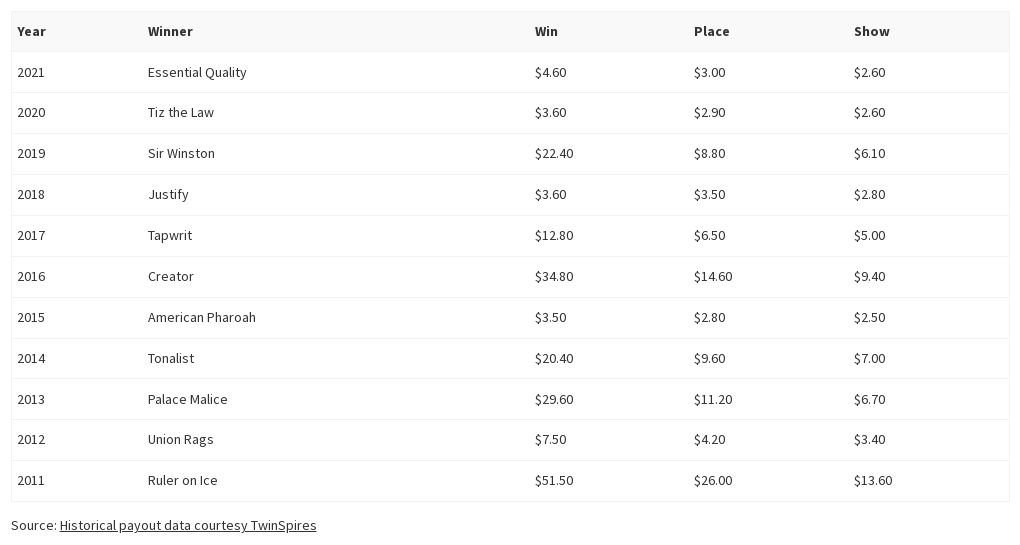Select the Creator winner cell

pyautogui.click(x=171, y=276)
